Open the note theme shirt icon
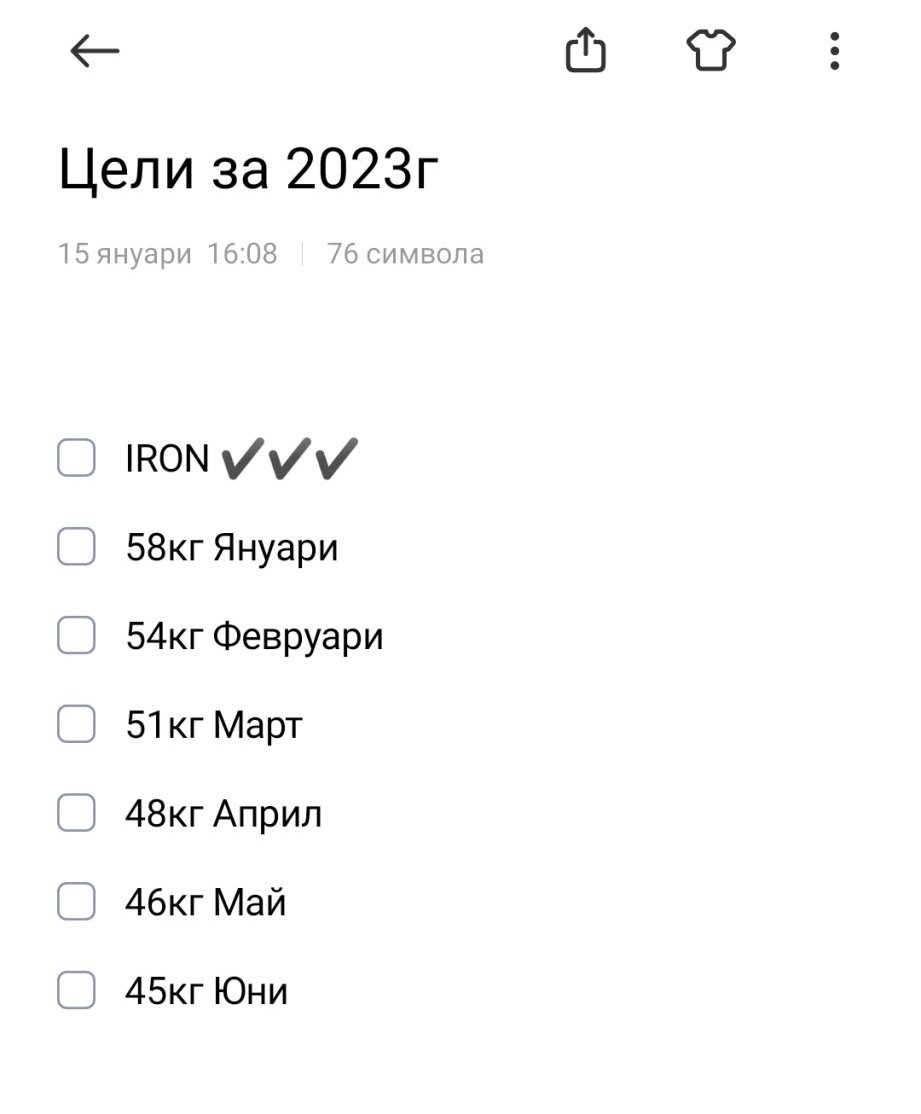This screenshot has height=1114, width=921. coord(711,50)
